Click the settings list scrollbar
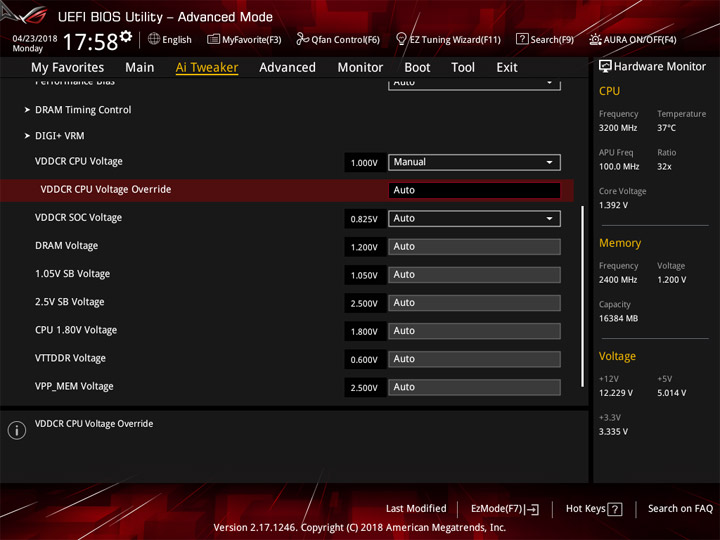 pyautogui.click(x=583, y=296)
